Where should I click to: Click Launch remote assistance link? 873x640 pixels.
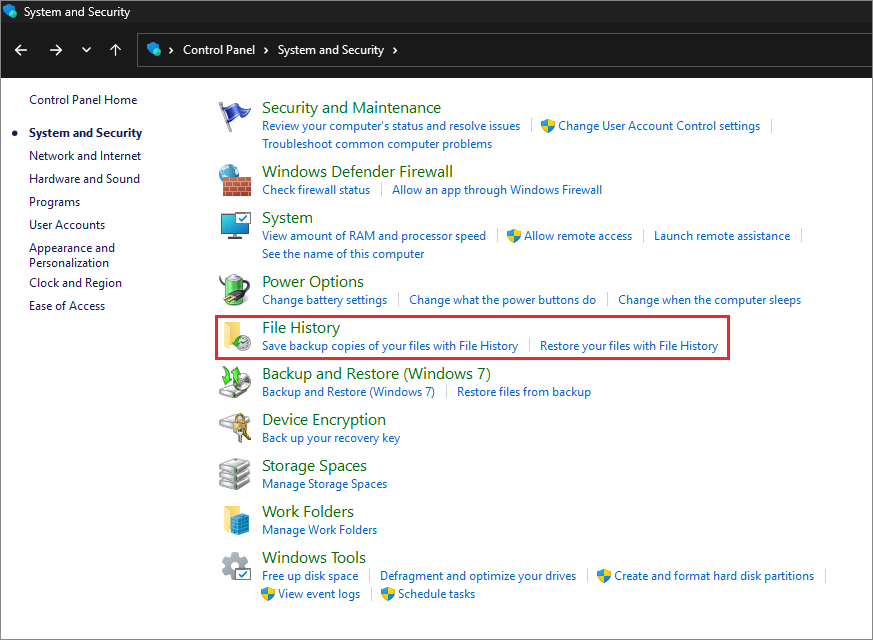click(722, 236)
